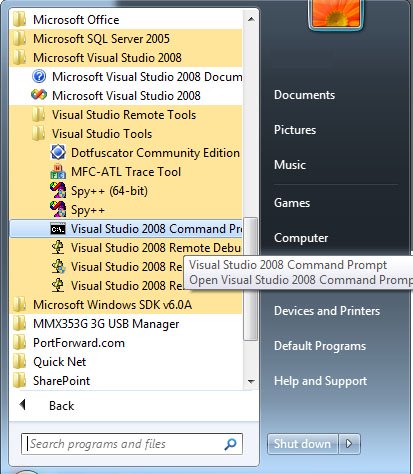Open Microsoft Visual Studio 2008 Documentation help icon
This screenshot has width=413, height=474.
click(x=39, y=77)
